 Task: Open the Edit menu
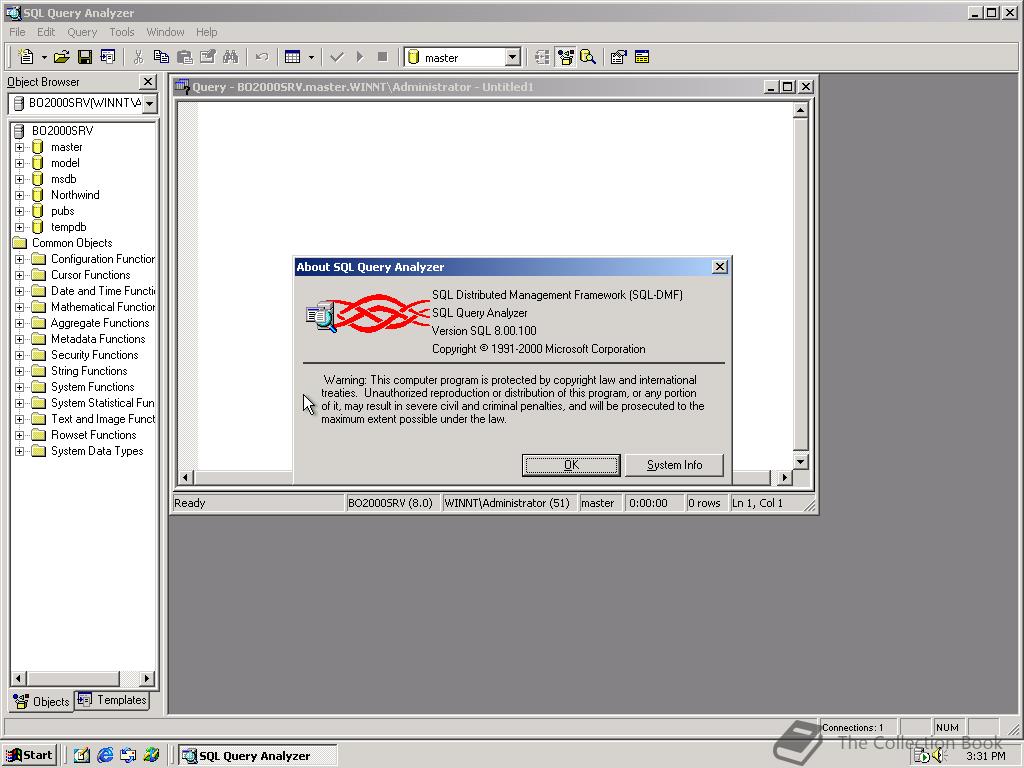tap(46, 32)
